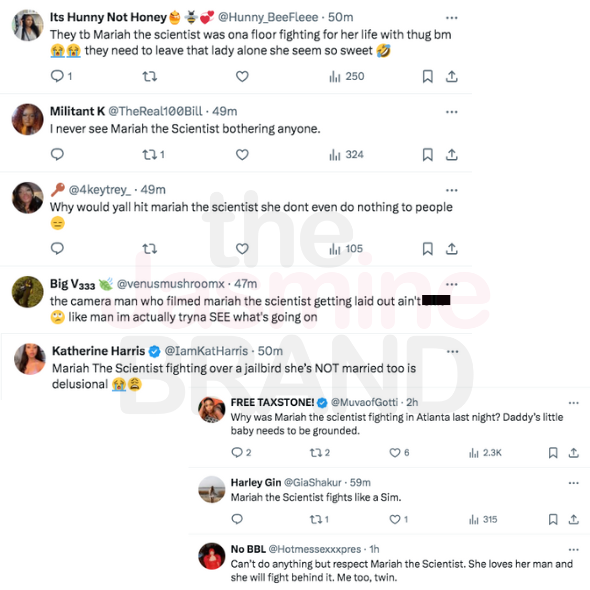
Task: Bookmark Hunny_BeeFleee's tweet
Action: point(427,76)
